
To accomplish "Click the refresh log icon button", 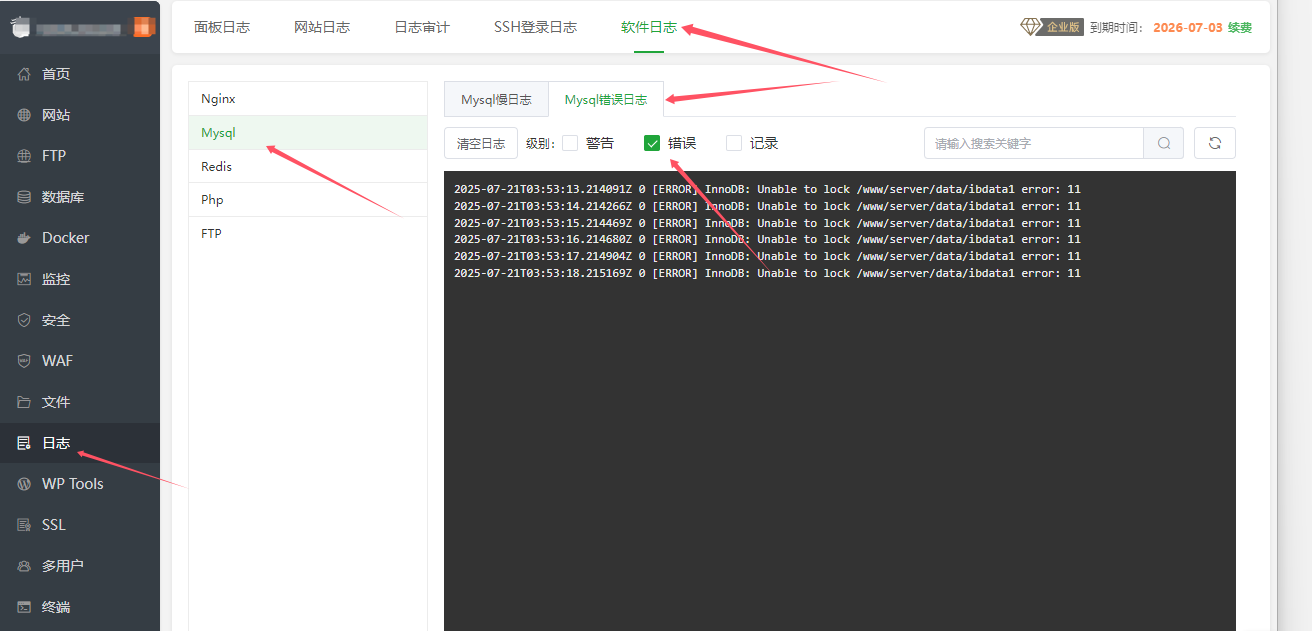I will (1215, 143).
